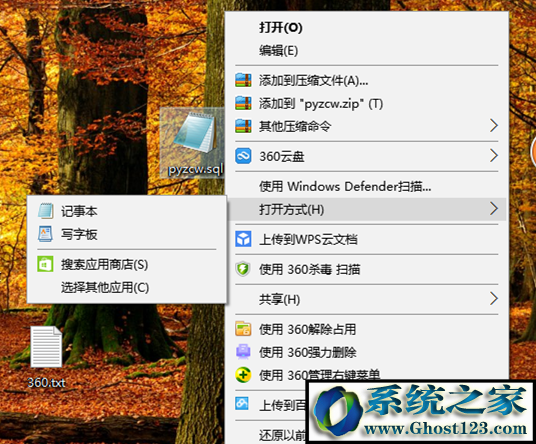Expand the 打开方式(H) submenu arrow
Image resolution: width=536 pixels, height=444 pixels.
(x=493, y=209)
